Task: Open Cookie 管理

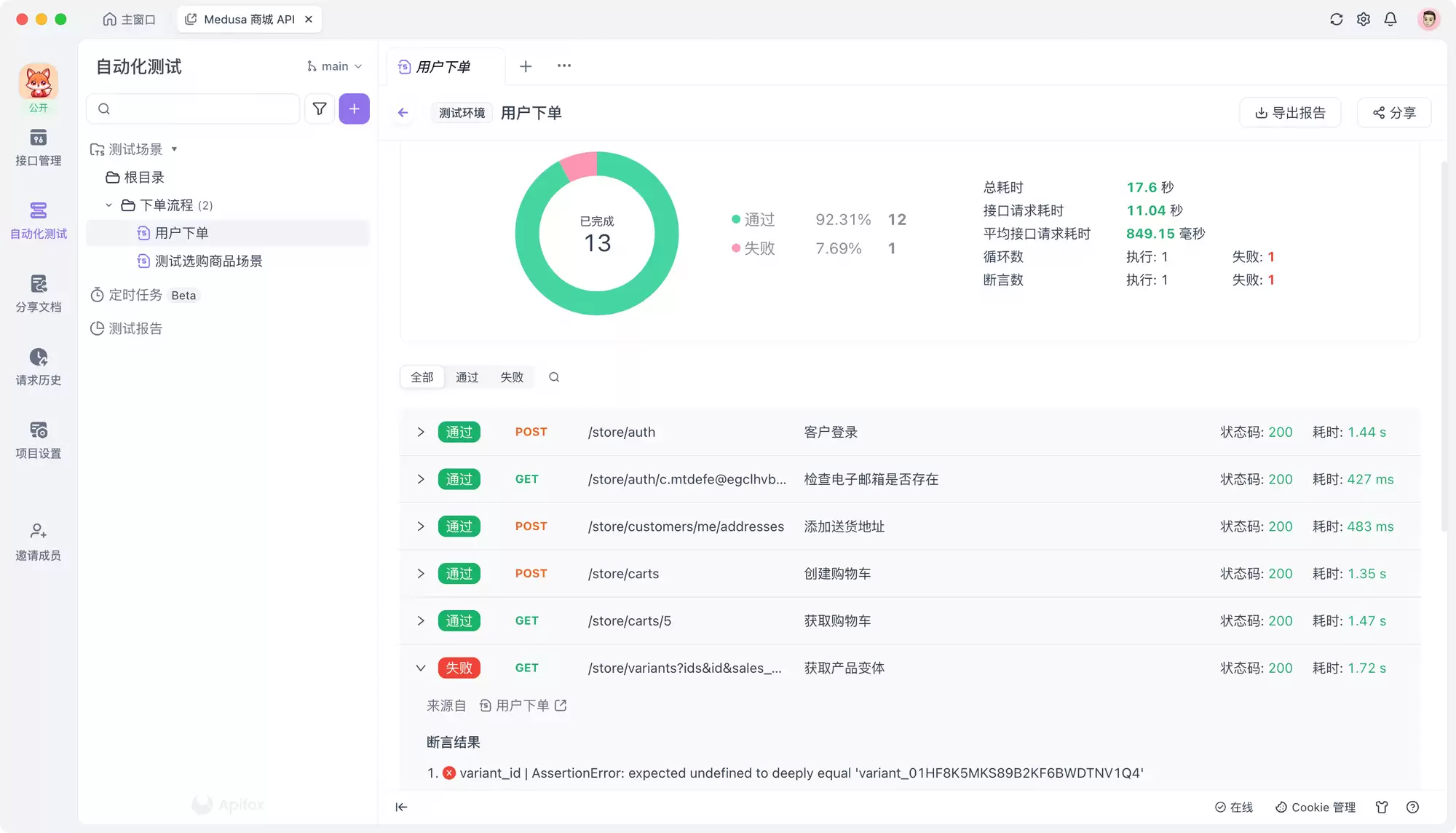Action: tap(1315, 807)
